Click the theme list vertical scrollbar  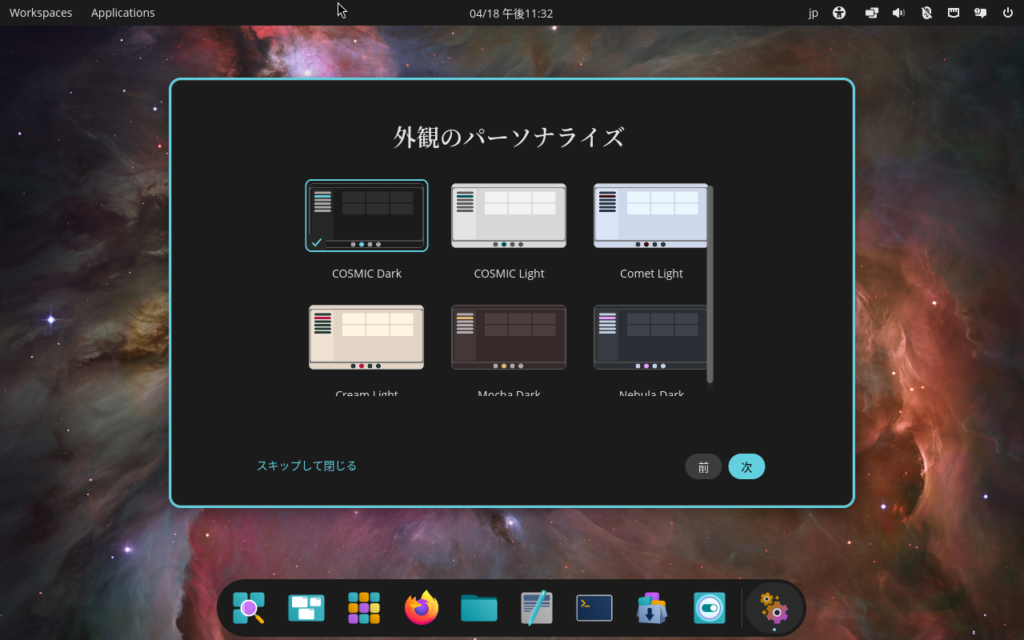pyautogui.click(x=710, y=284)
